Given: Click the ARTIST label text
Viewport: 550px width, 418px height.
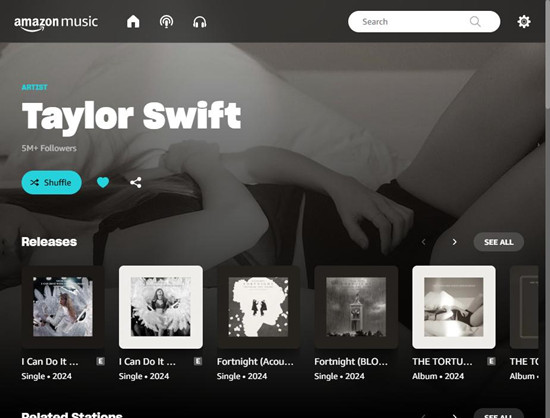Looking at the screenshot, I should click(x=34, y=87).
